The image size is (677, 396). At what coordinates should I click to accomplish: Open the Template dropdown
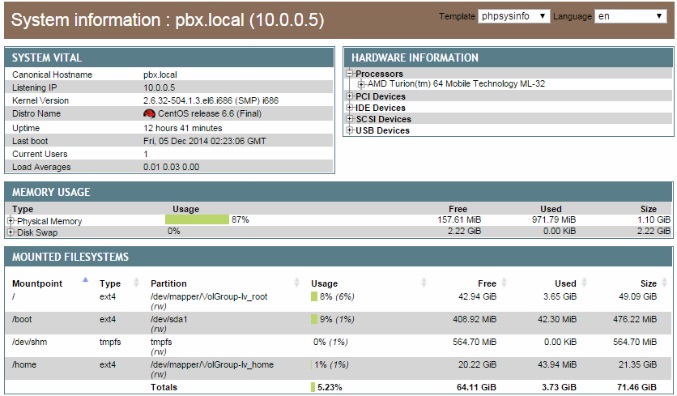514,16
